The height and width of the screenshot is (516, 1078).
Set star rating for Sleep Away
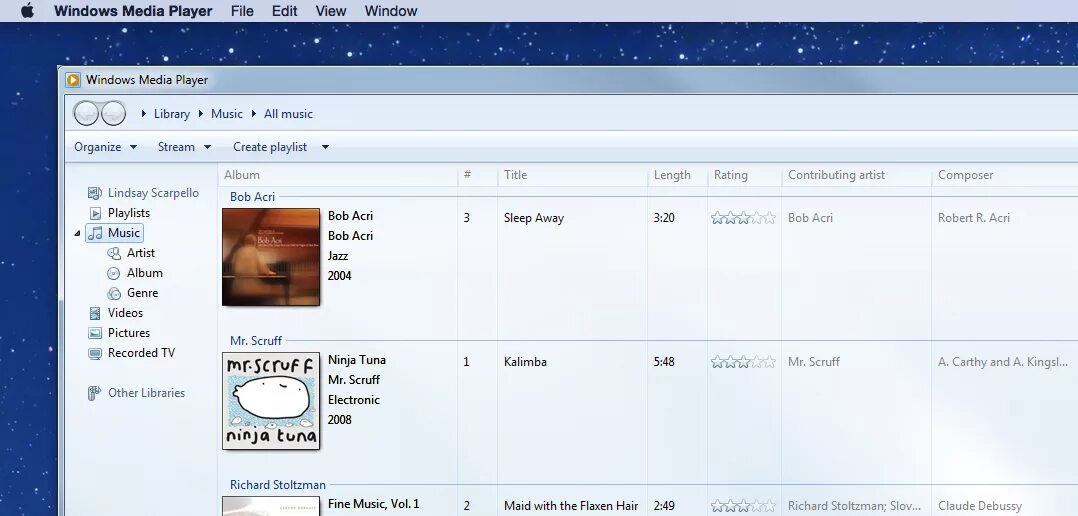(x=743, y=218)
